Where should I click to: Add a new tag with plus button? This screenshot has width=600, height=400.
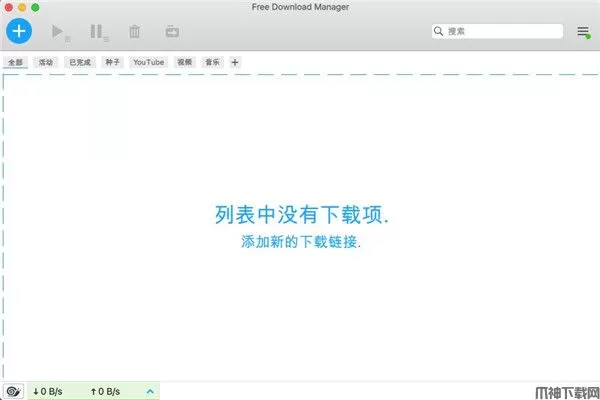point(235,62)
